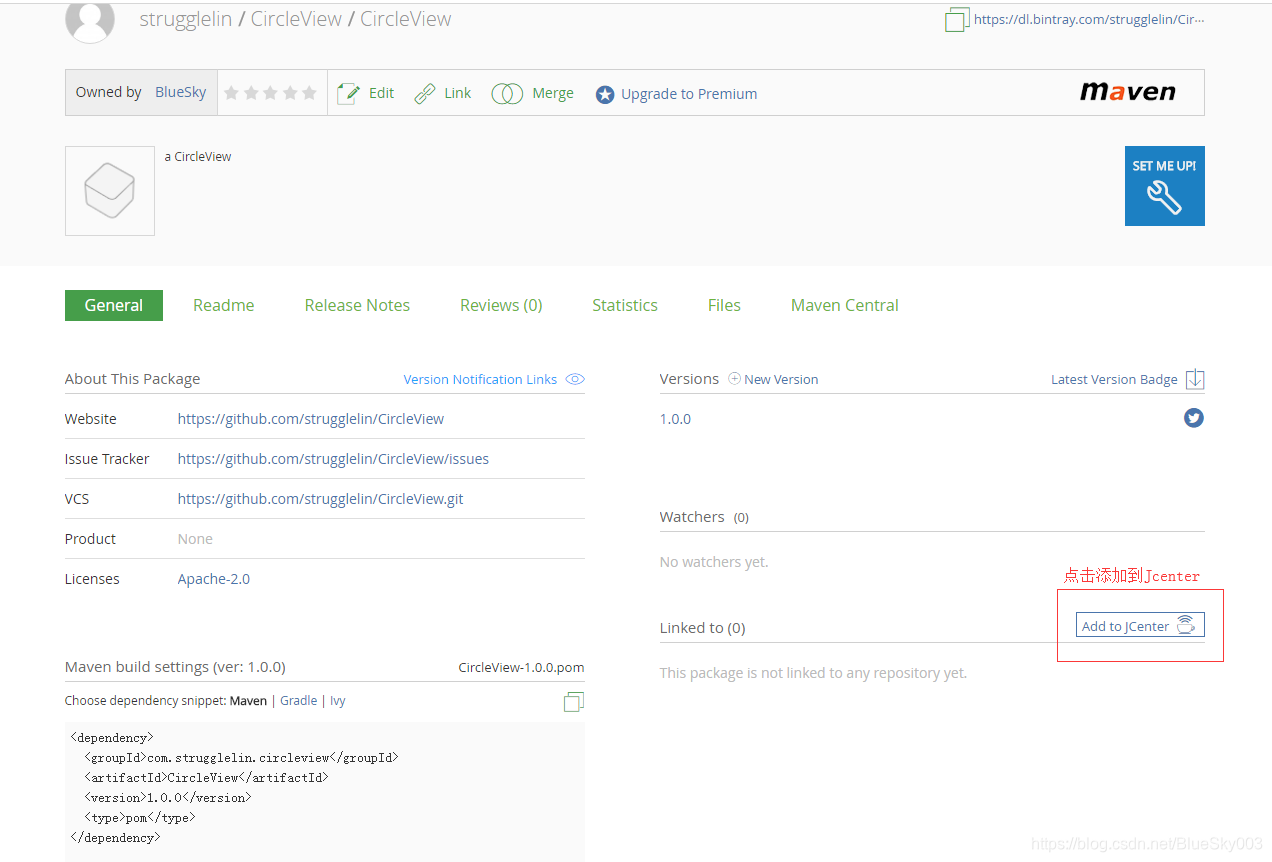Switch to the Reviews (0) tab
Image resolution: width=1272 pixels, height=862 pixels.
(x=501, y=305)
